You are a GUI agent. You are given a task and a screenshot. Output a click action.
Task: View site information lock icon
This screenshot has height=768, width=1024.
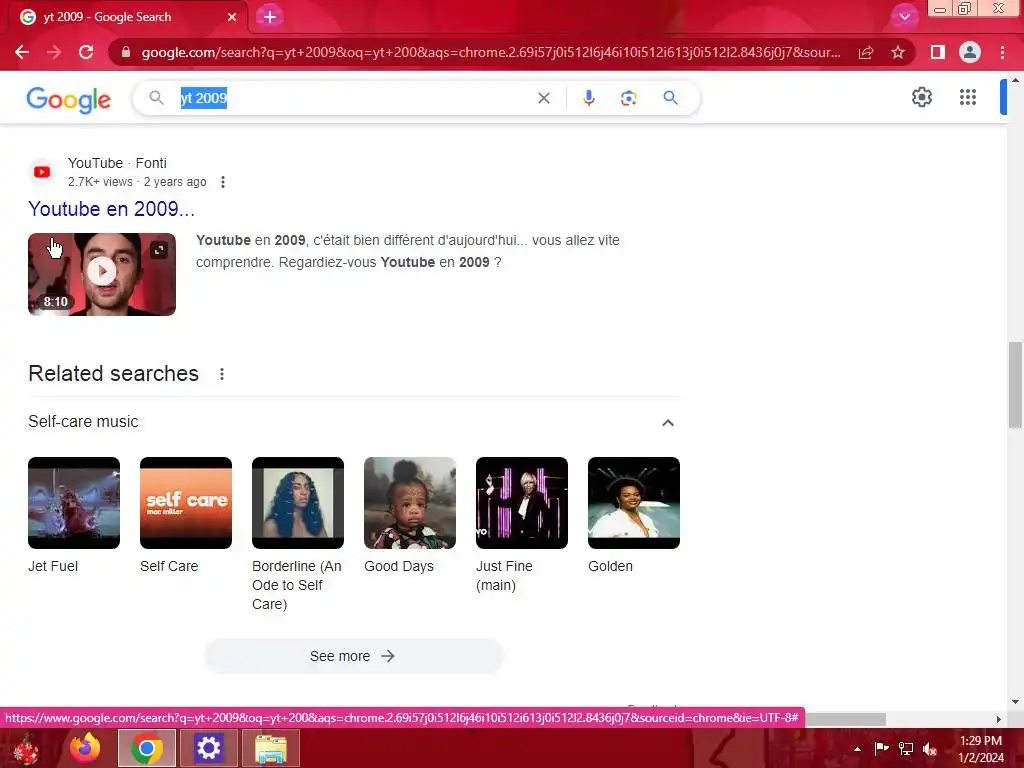pyautogui.click(x=126, y=52)
